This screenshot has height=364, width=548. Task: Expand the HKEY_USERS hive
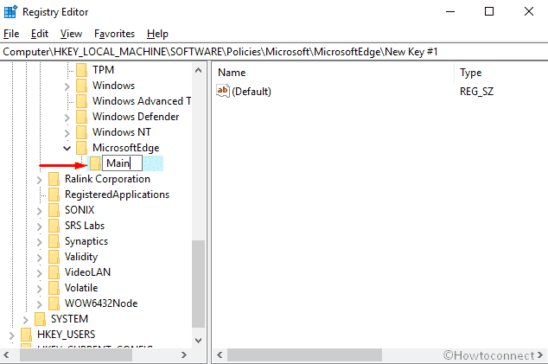point(12,335)
